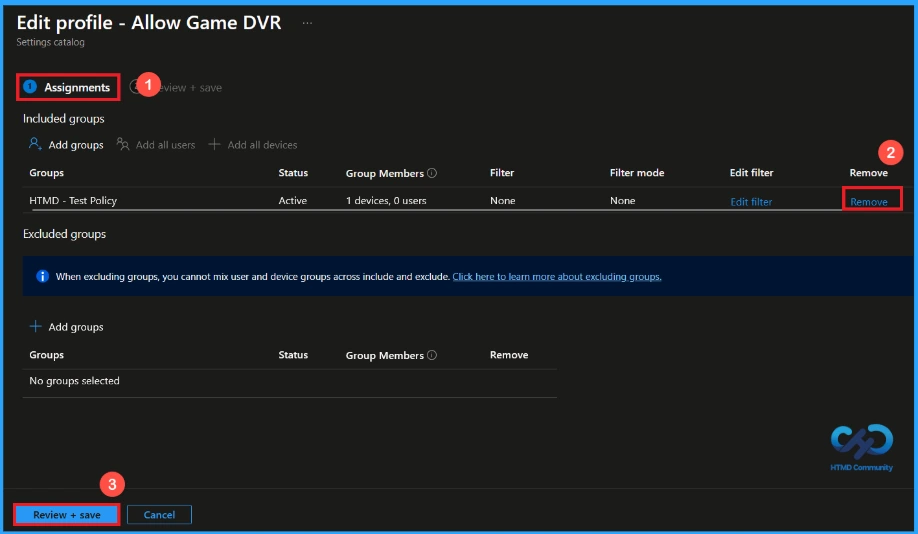The width and height of the screenshot is (918, 534).
Task: Go to the Review + save step tab
Action: [x=176, y=87]
